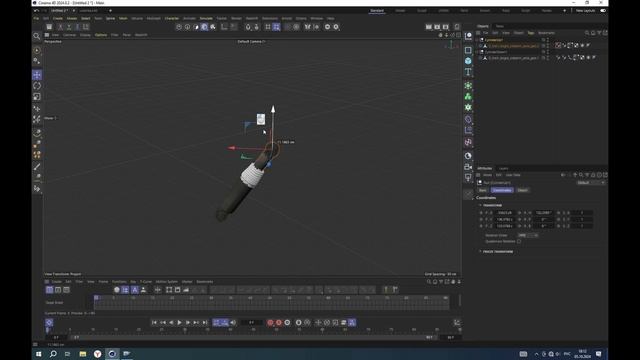Open the Default Camera selector in viewport
640x360 pixels.
point(251,42)
